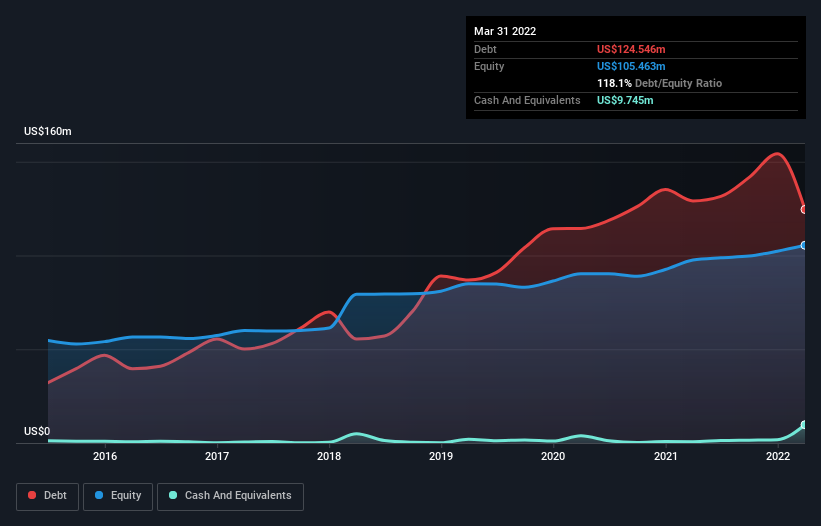This screenshot has height=526, width=821.
Task: Select the teal Cash endpoint marker
Action: pyautogui.click(x=804, y=425)
